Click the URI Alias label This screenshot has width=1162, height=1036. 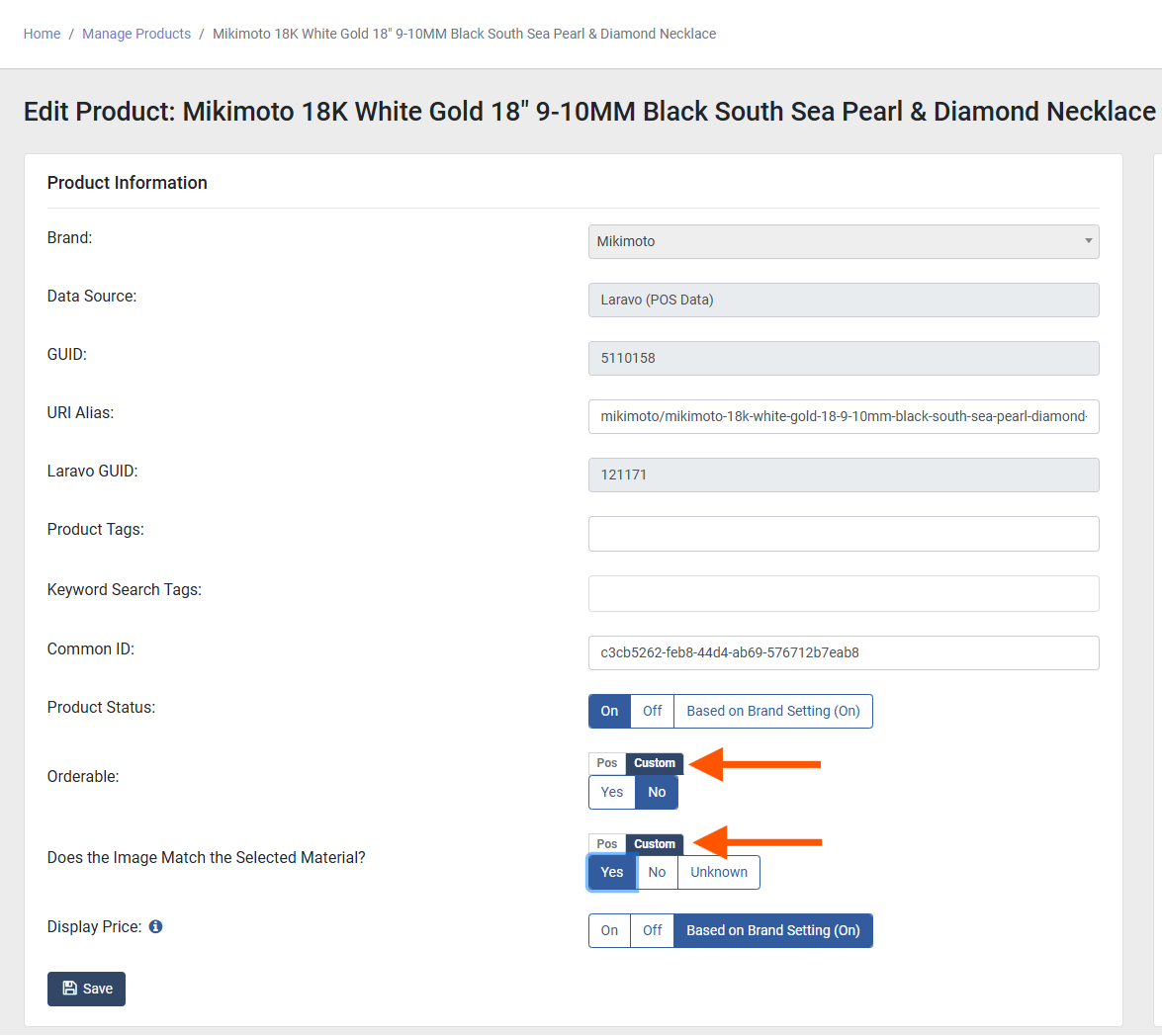click(x=80, y=412)
